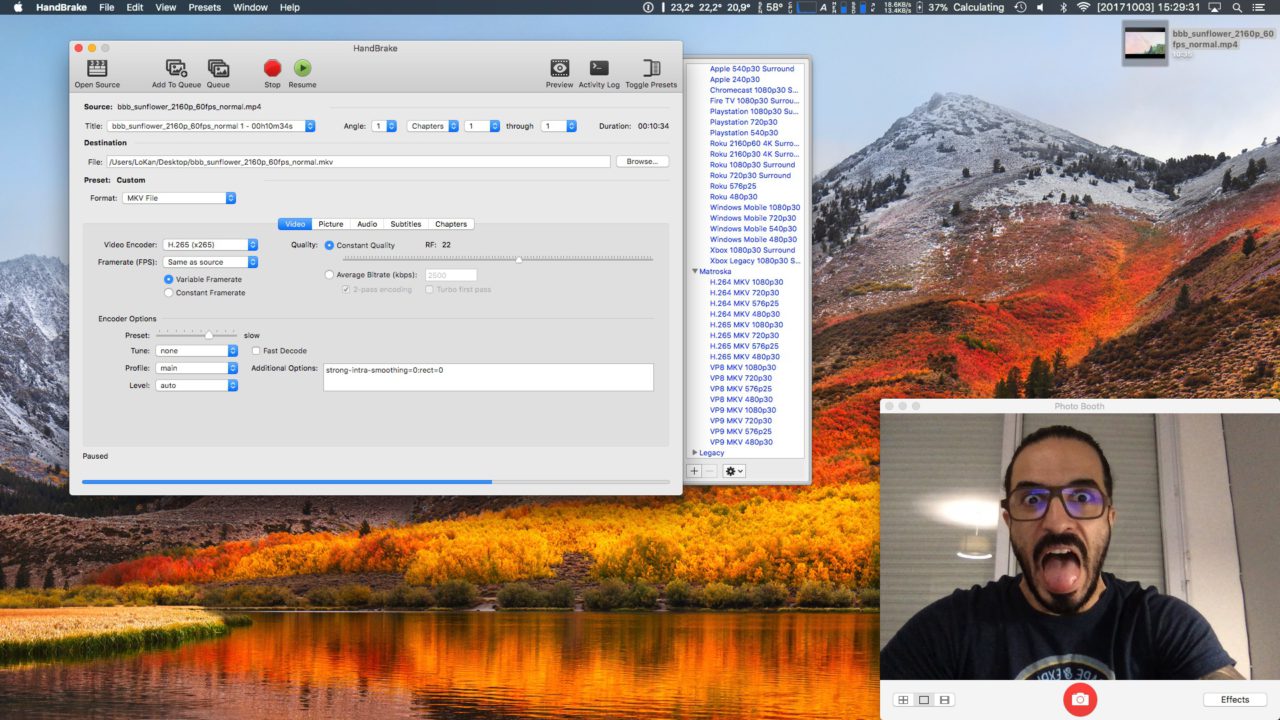Open the Format MKV File dropdown
Screen dimensions: 1280x720
coord(179,198)
